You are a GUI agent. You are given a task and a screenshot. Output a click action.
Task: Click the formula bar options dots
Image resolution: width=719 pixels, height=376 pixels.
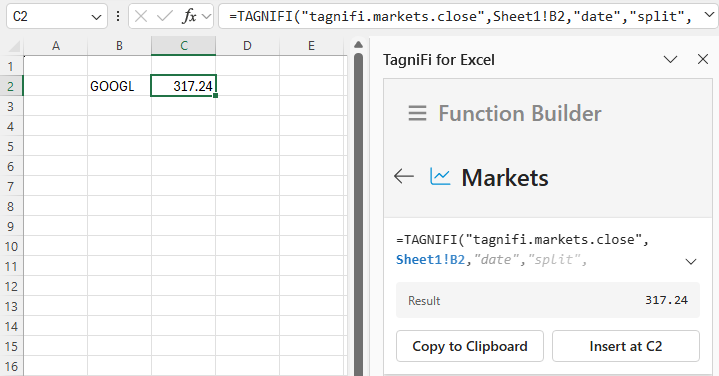tap(118, 17)
